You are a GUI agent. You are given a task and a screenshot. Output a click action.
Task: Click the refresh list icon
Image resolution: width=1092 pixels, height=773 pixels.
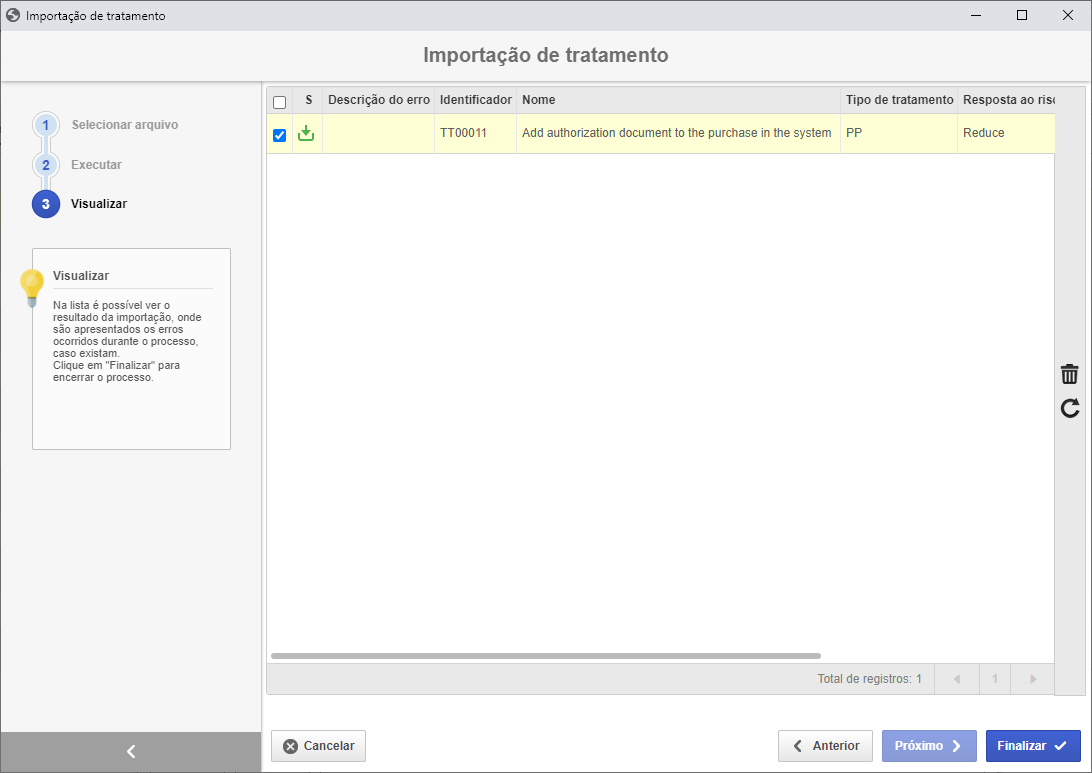pyautogui.click(x=1070, y=408)
